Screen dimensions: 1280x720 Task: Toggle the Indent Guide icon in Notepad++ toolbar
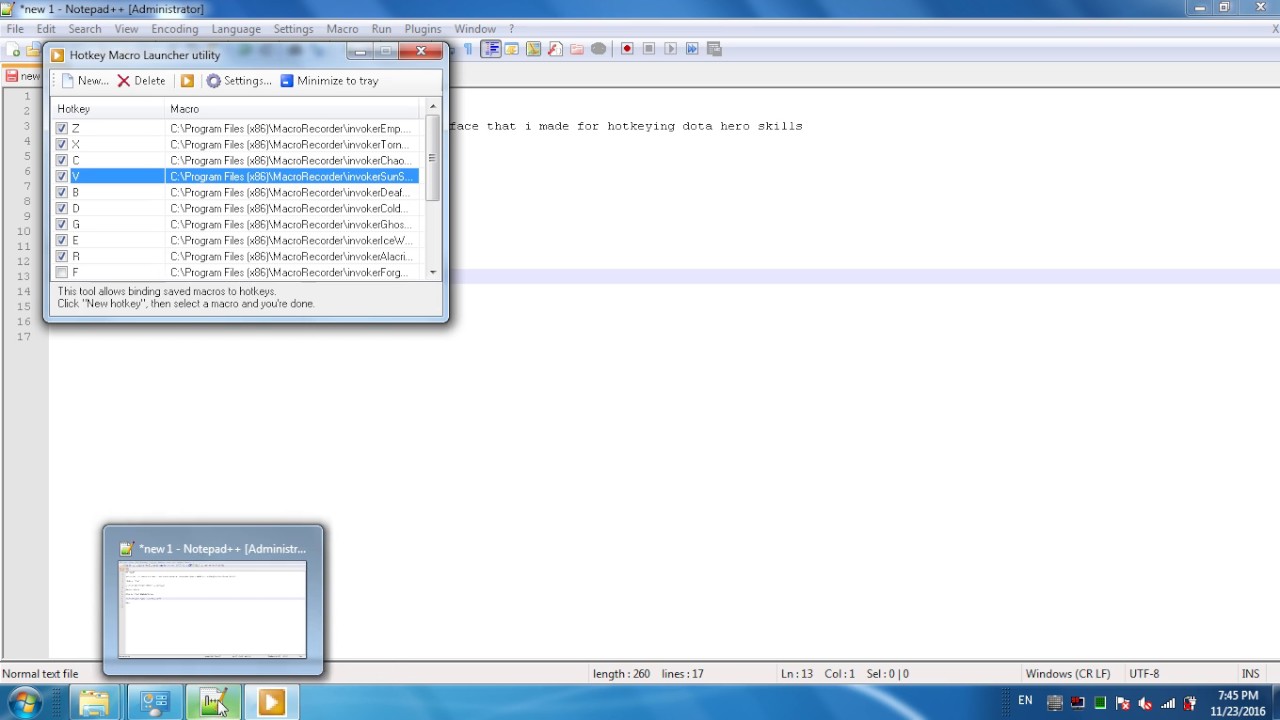click(490, 49)
